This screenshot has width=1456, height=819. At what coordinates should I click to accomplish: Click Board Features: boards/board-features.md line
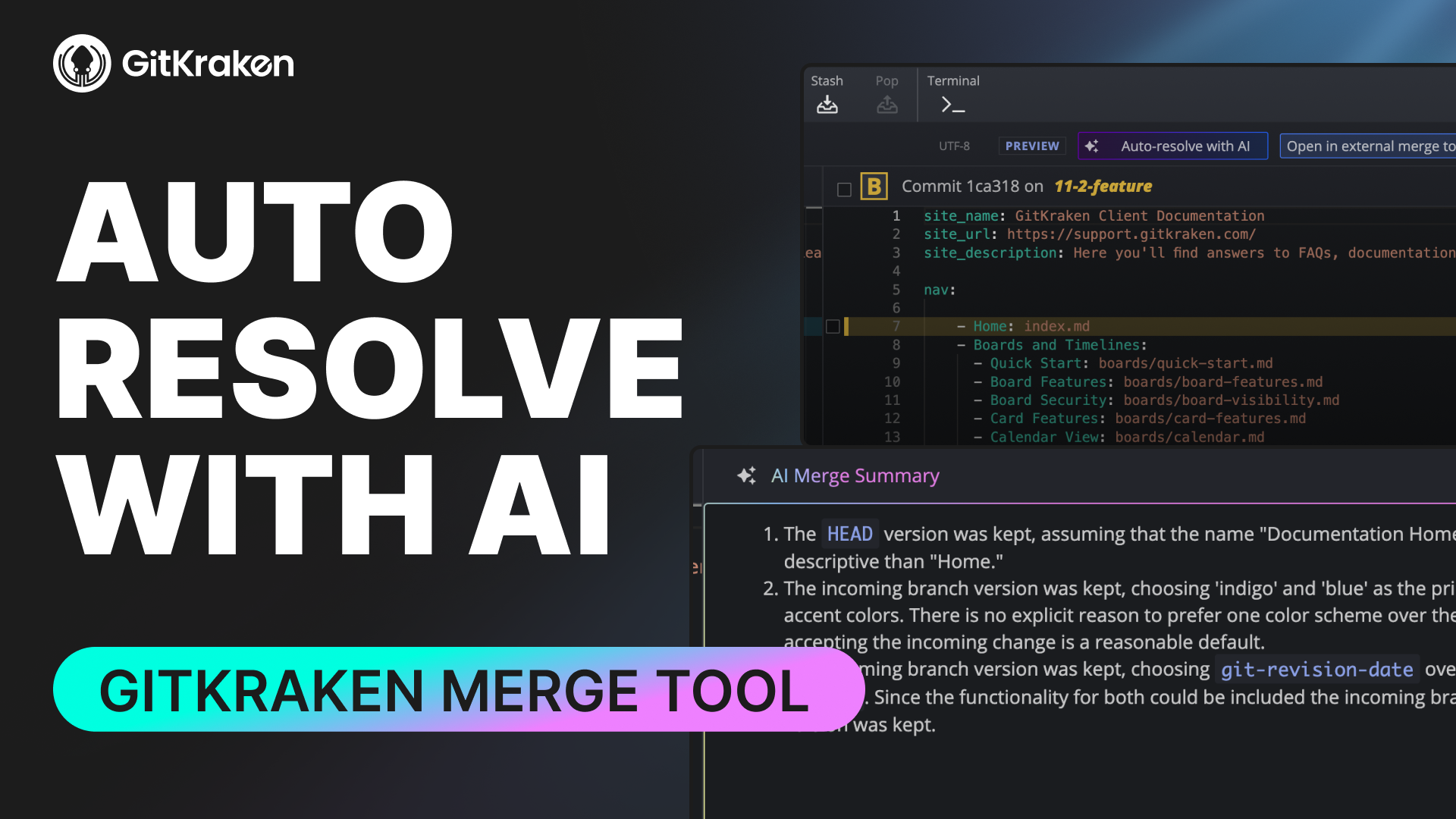pyautogui.click(x=1148, y=381)
